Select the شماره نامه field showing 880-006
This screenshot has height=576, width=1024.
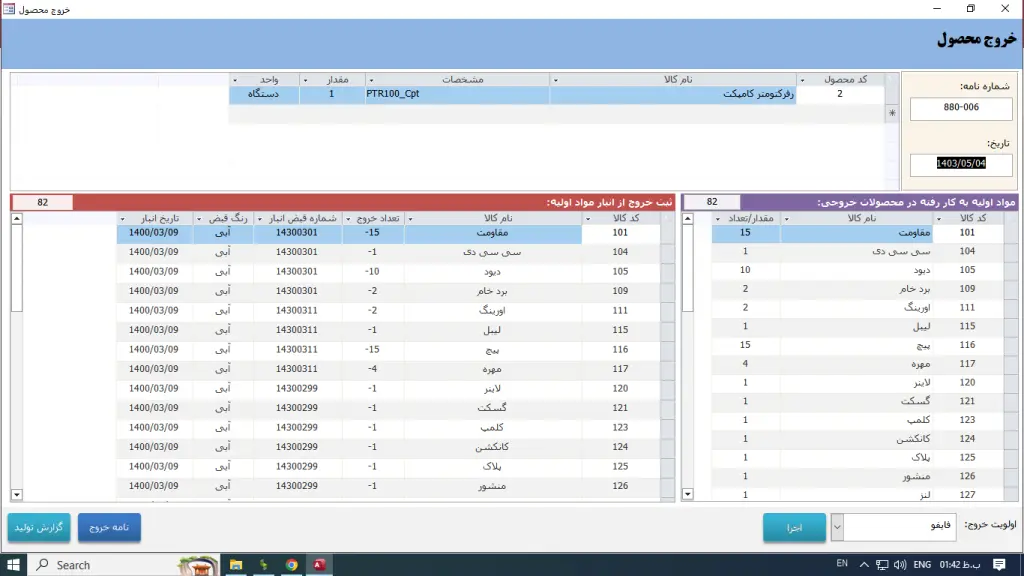(960, 108)
